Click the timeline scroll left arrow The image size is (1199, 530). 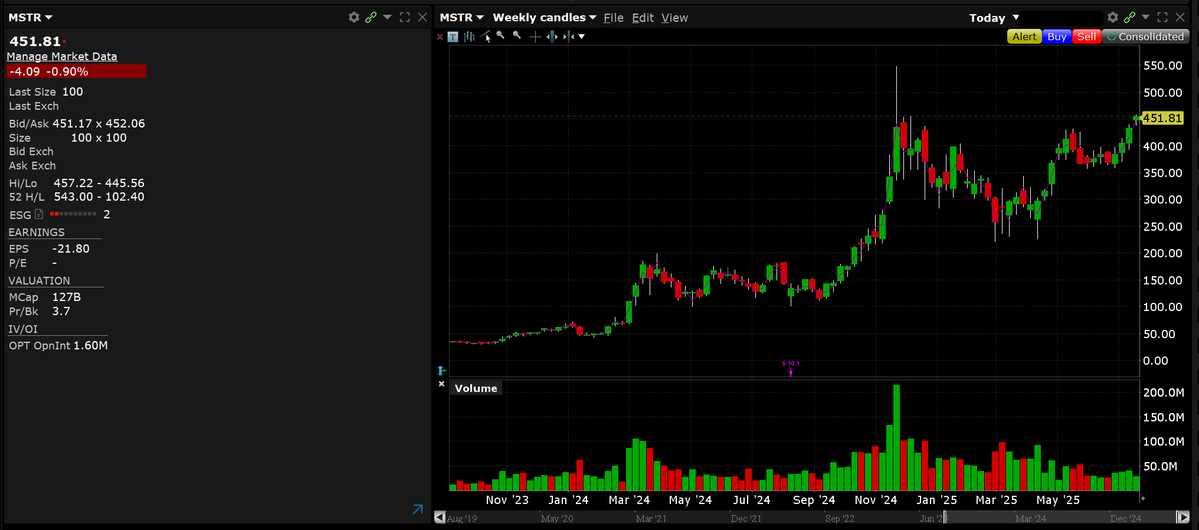pos(440,518)
